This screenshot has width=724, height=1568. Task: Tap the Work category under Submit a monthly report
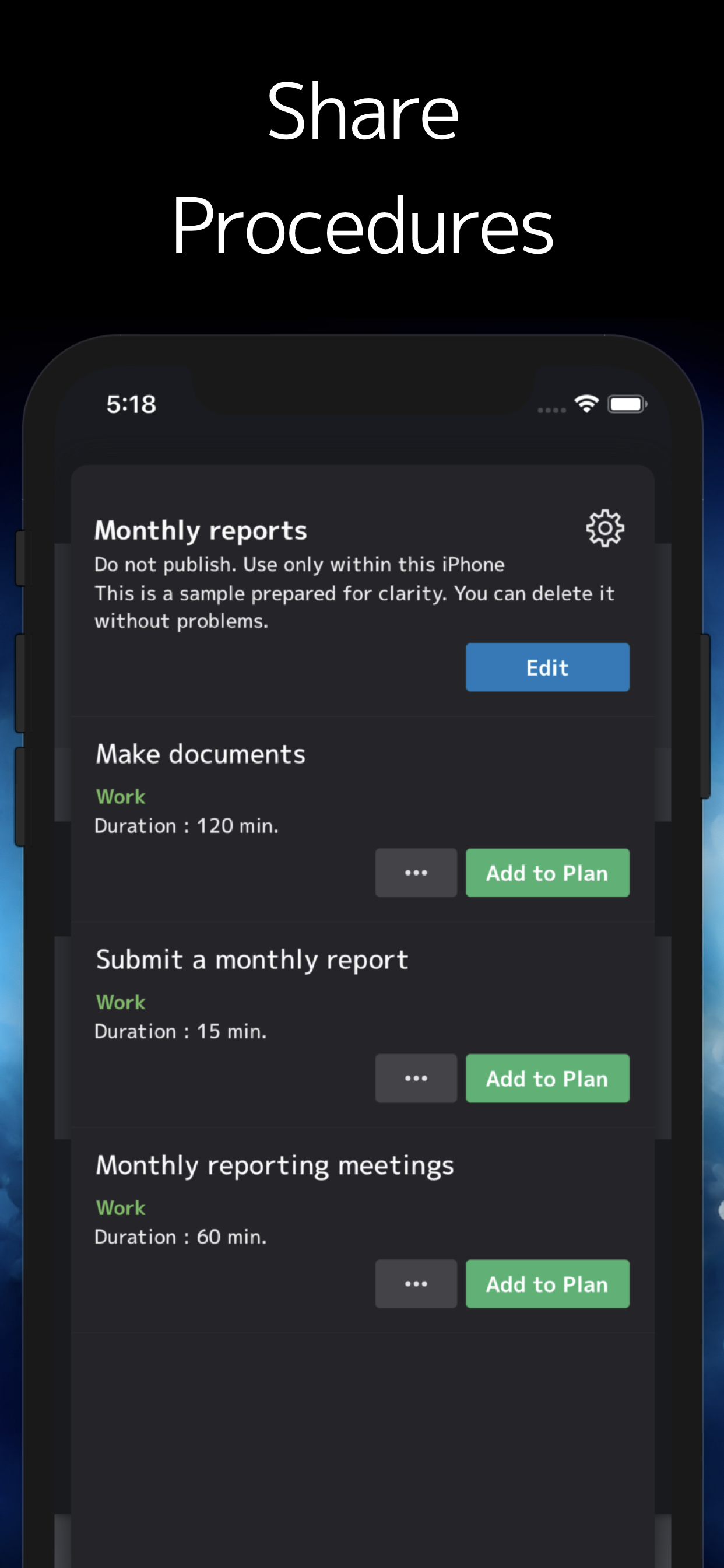point(121,1002)
